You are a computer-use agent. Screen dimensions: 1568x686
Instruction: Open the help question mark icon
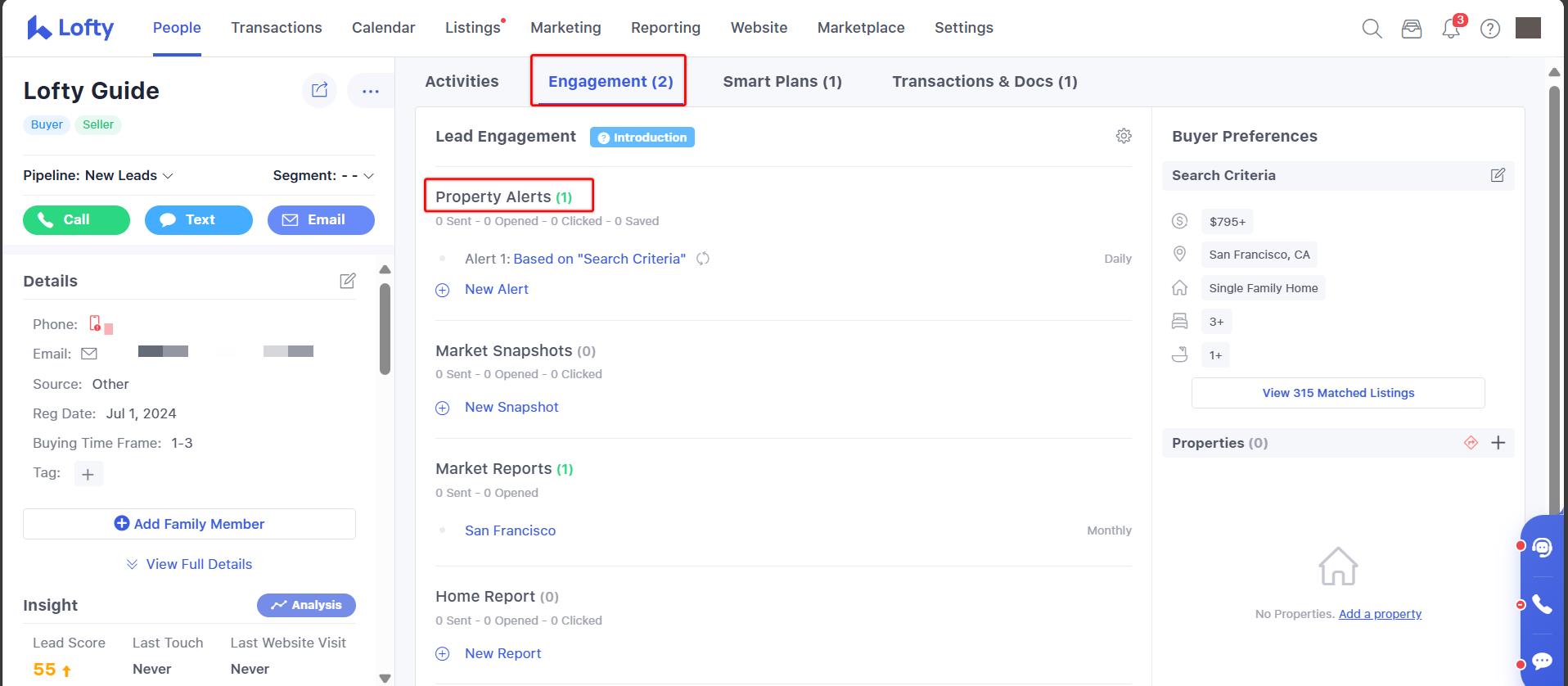tap(1490, 29)
